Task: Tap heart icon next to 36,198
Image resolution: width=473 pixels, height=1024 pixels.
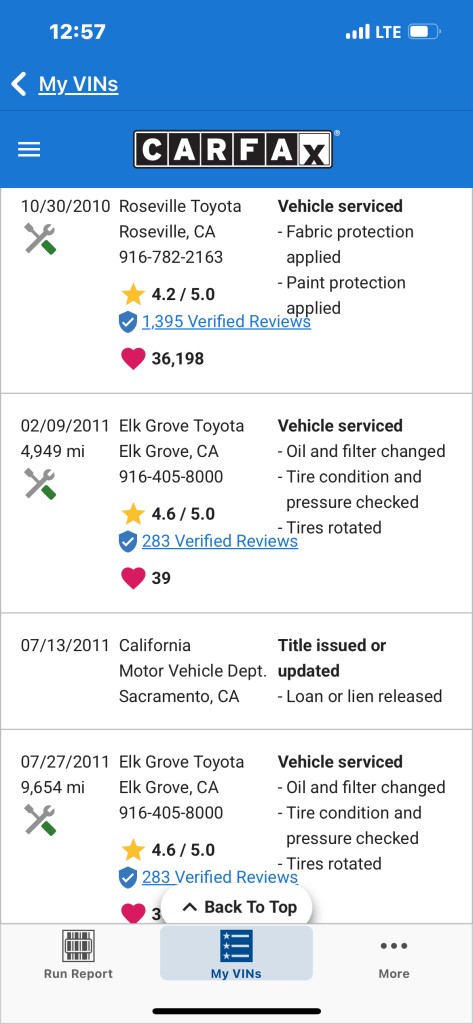Action: pyautogui.click(x=133, y=359)
